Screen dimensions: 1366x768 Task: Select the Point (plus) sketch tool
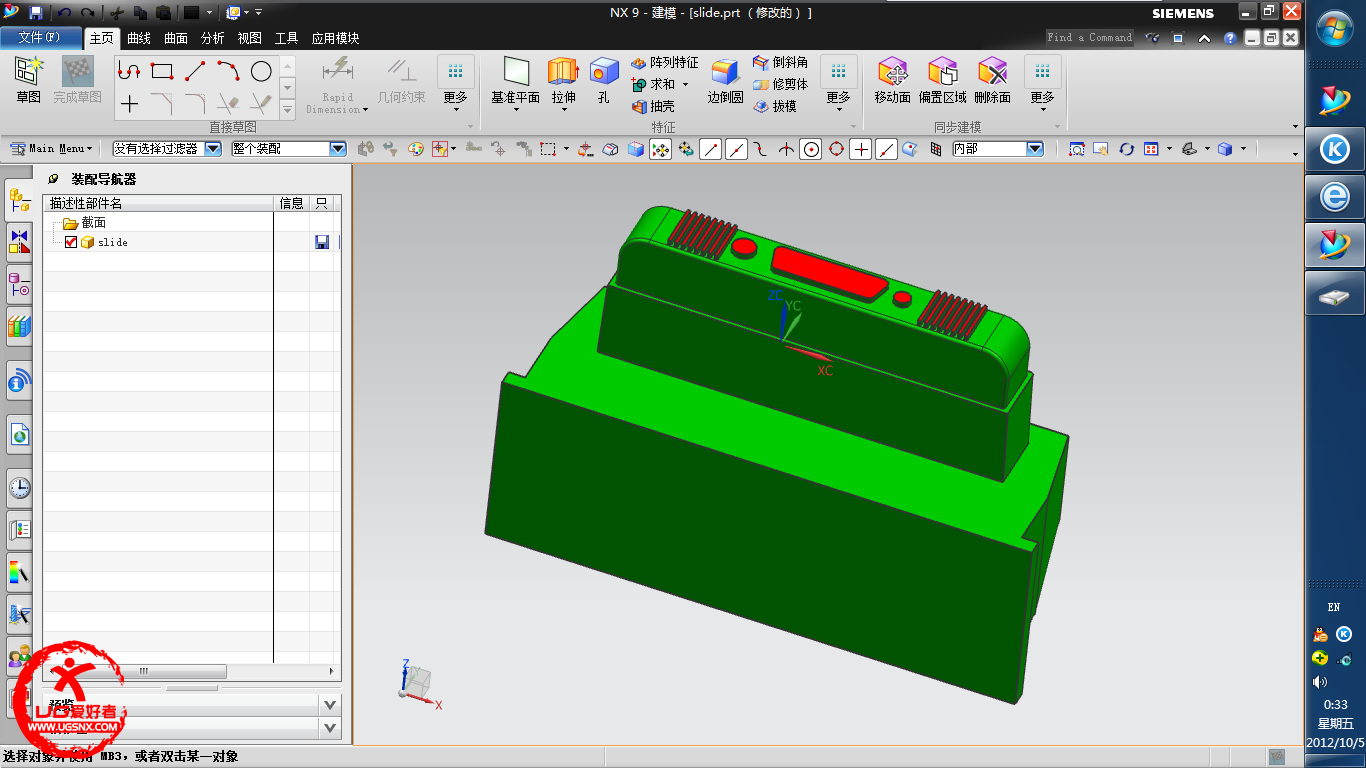[x=129, y=103]
